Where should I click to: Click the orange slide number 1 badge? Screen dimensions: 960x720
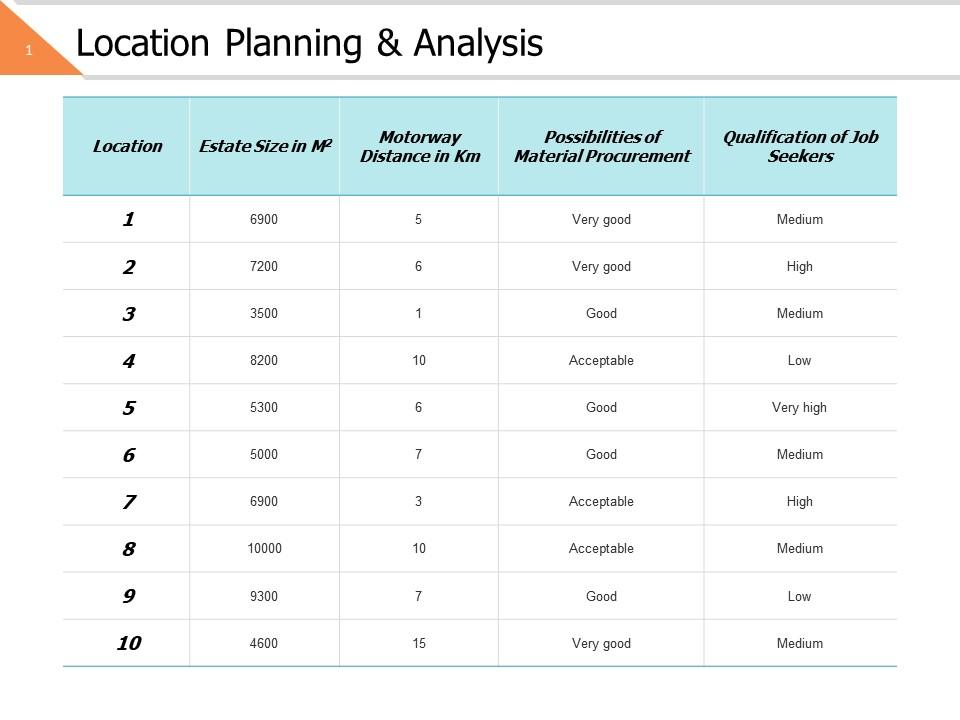30,50
